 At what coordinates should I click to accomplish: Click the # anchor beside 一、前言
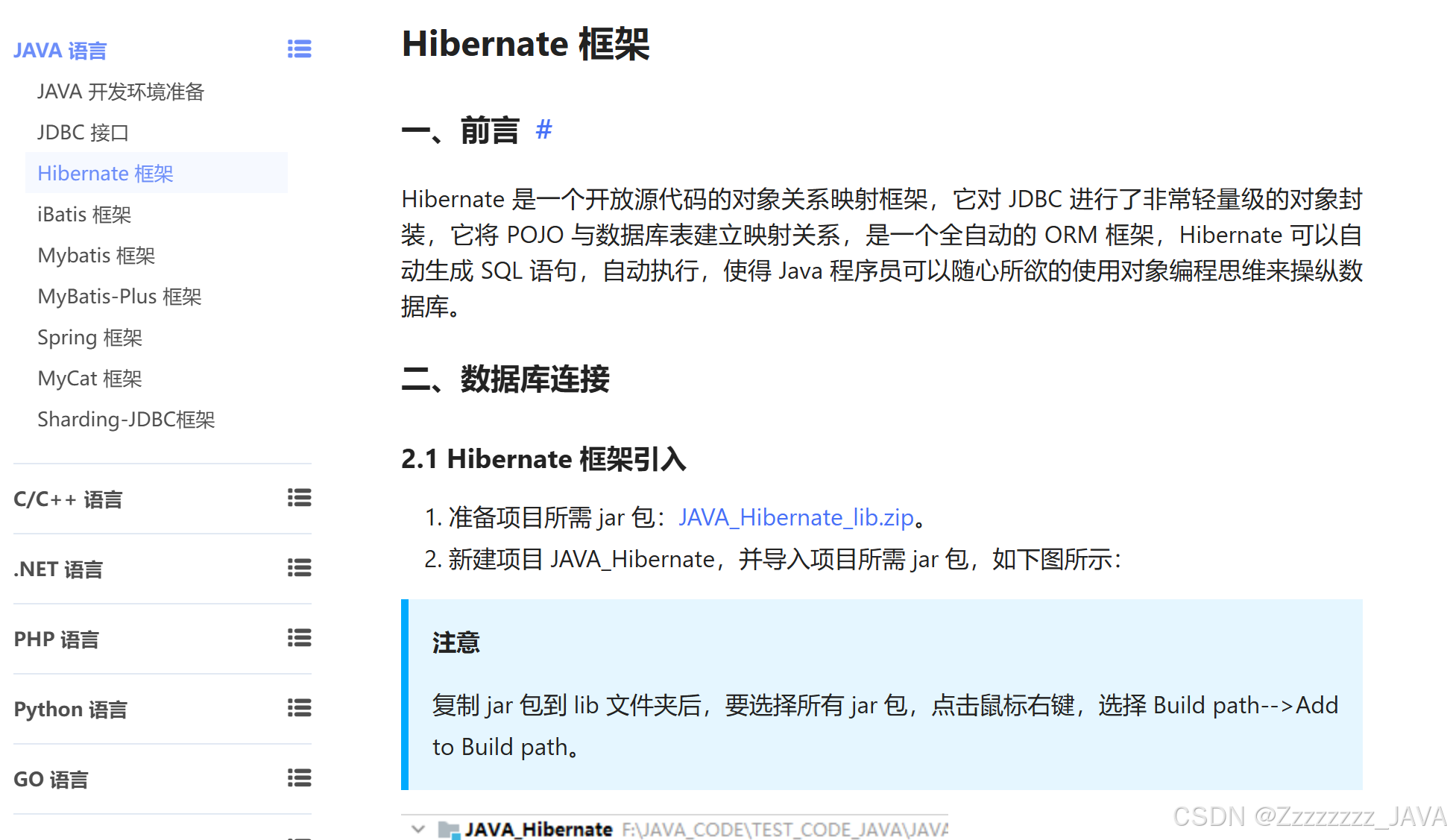click(x=543, y=130)
